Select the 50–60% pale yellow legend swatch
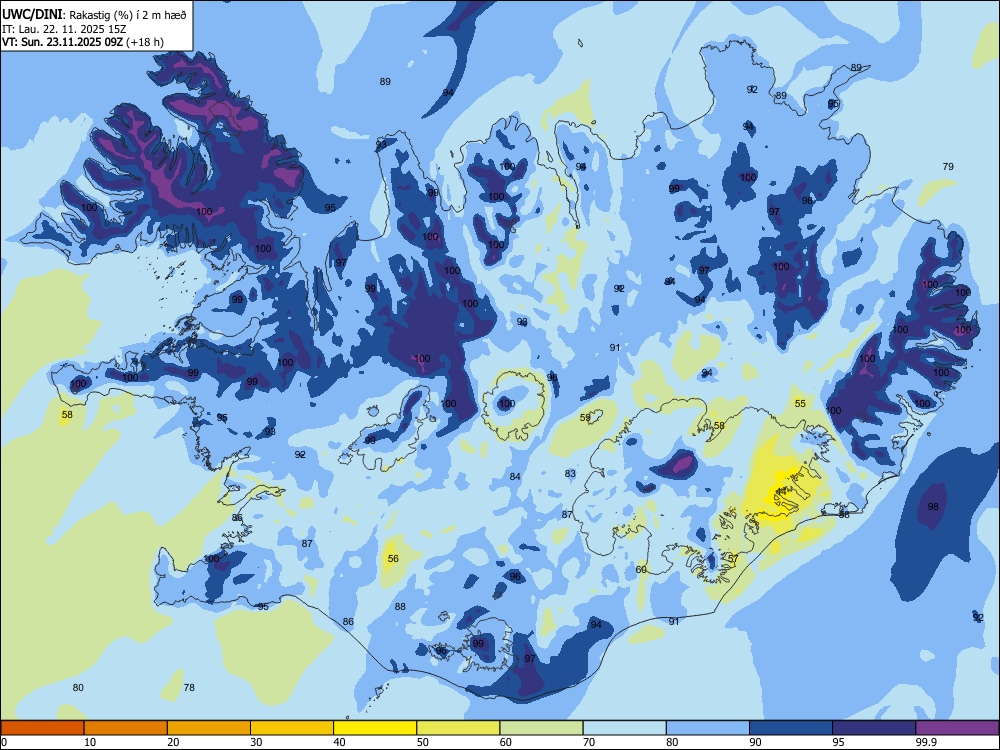 tap(458, 728)
